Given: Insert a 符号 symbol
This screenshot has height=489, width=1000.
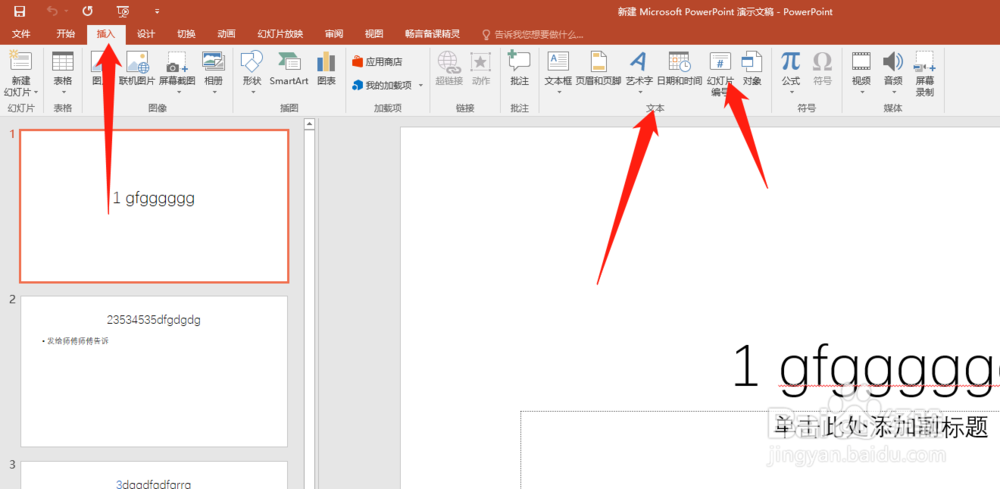Looking at the screenshot, I should coord(823,68).
